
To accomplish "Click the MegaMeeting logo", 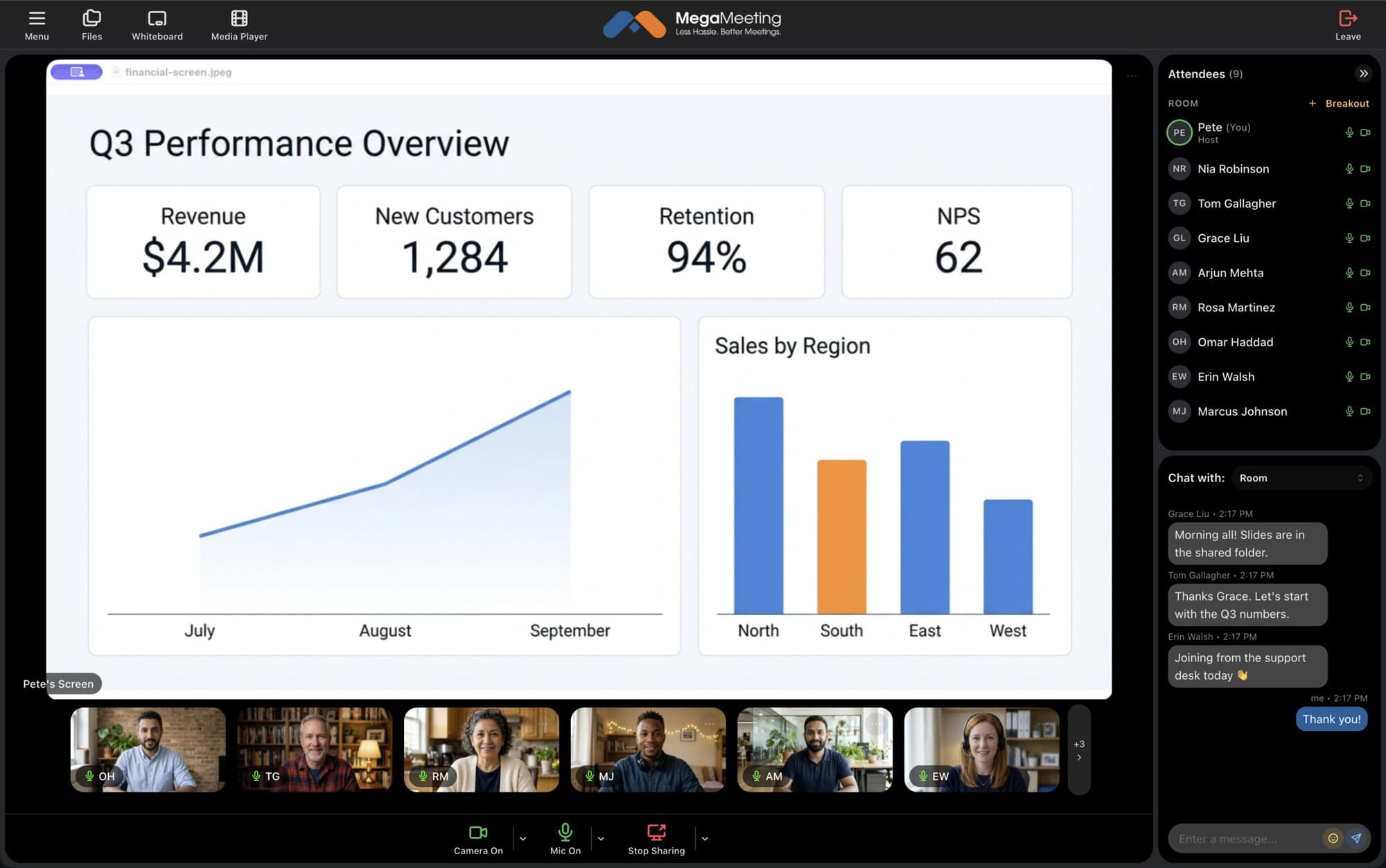I will click(692, 24).
